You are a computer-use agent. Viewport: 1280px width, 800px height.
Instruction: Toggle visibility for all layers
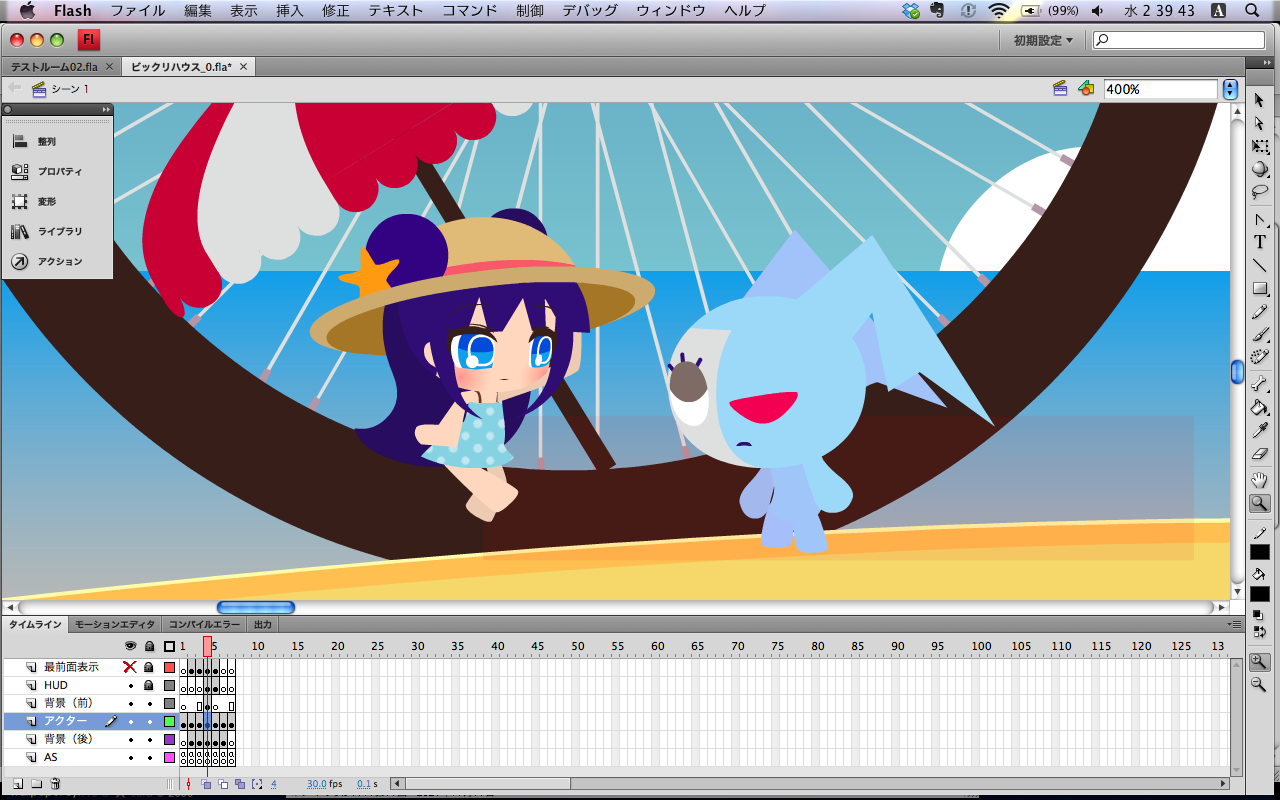pyautogui.click(x=130, y=646)
